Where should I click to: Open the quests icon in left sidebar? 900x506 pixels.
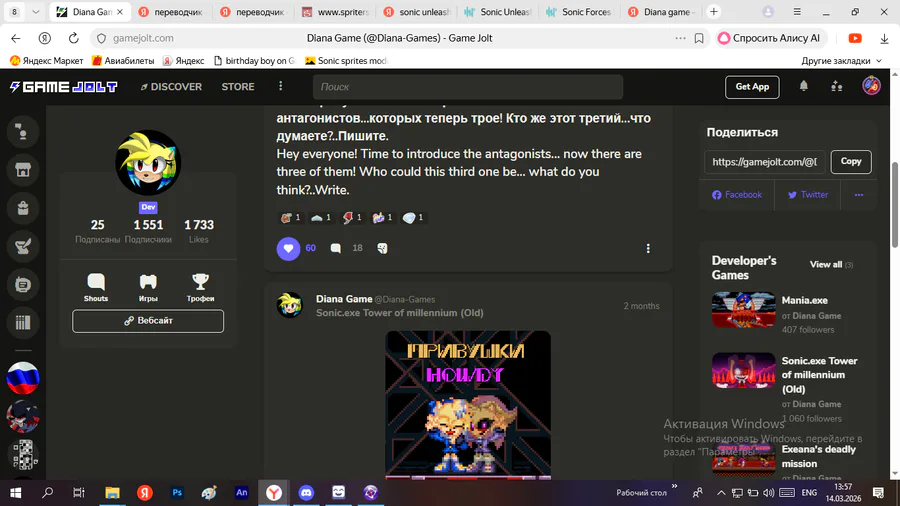pos(23,246)
